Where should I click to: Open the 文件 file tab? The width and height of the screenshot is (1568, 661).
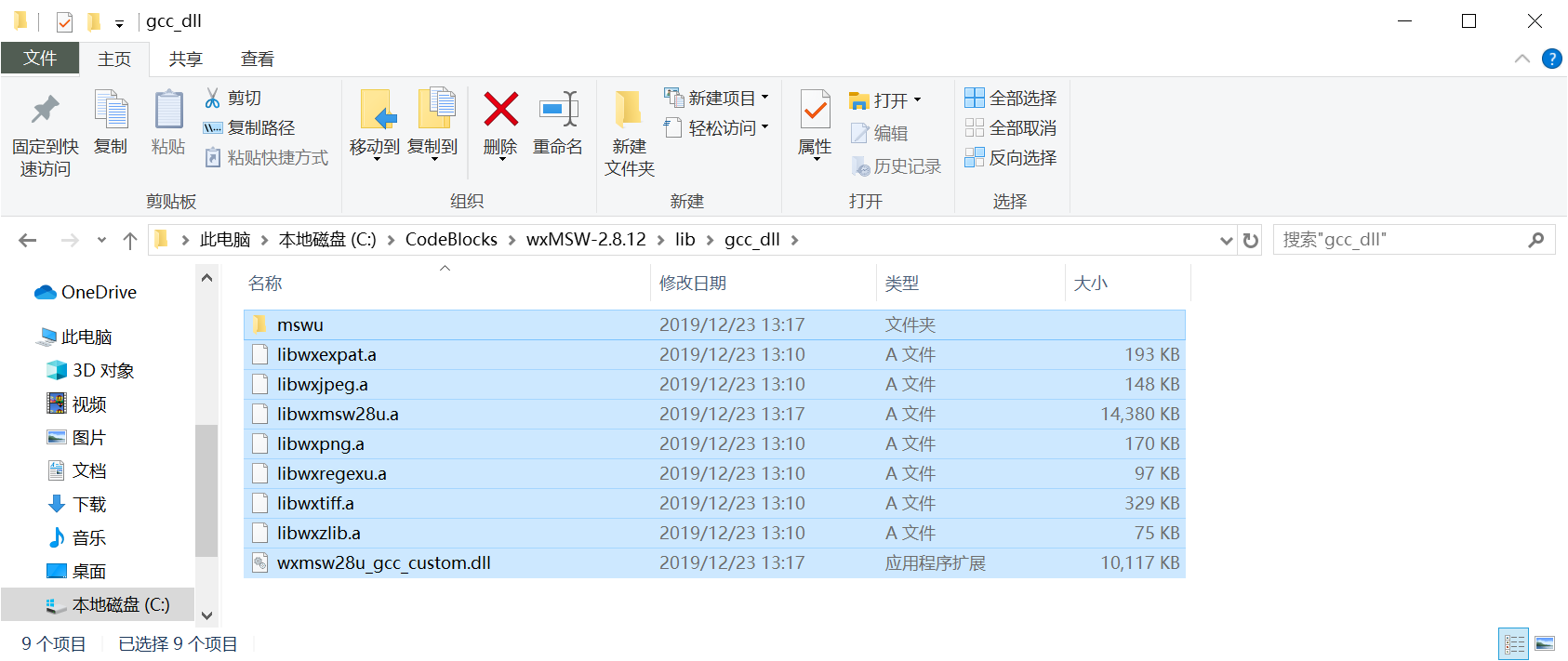click(40, 58)
